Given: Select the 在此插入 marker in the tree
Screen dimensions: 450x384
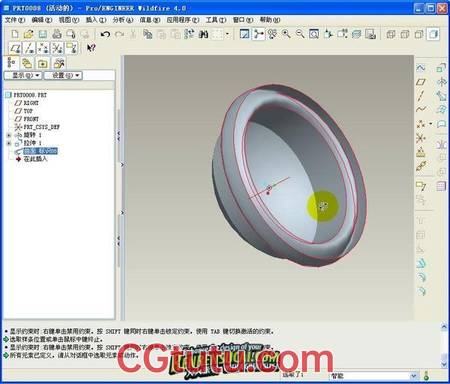Looking at the screenshot, I should pos(35,159).
